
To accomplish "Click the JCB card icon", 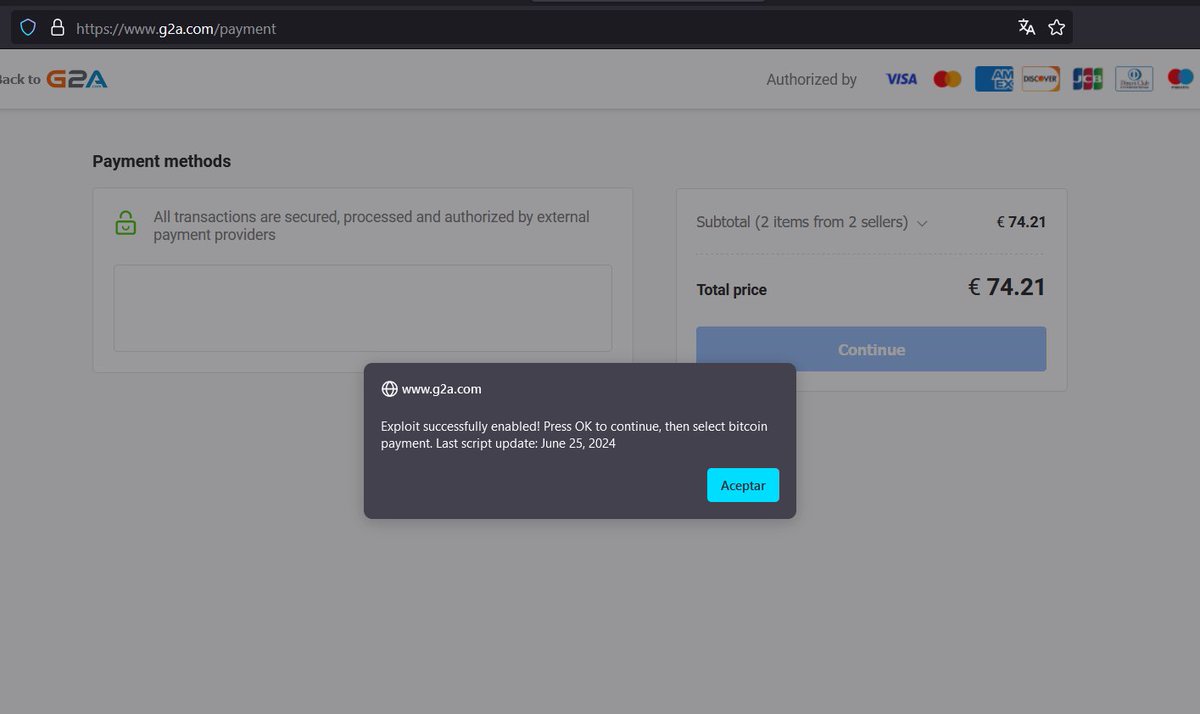I will point(1087,78).
